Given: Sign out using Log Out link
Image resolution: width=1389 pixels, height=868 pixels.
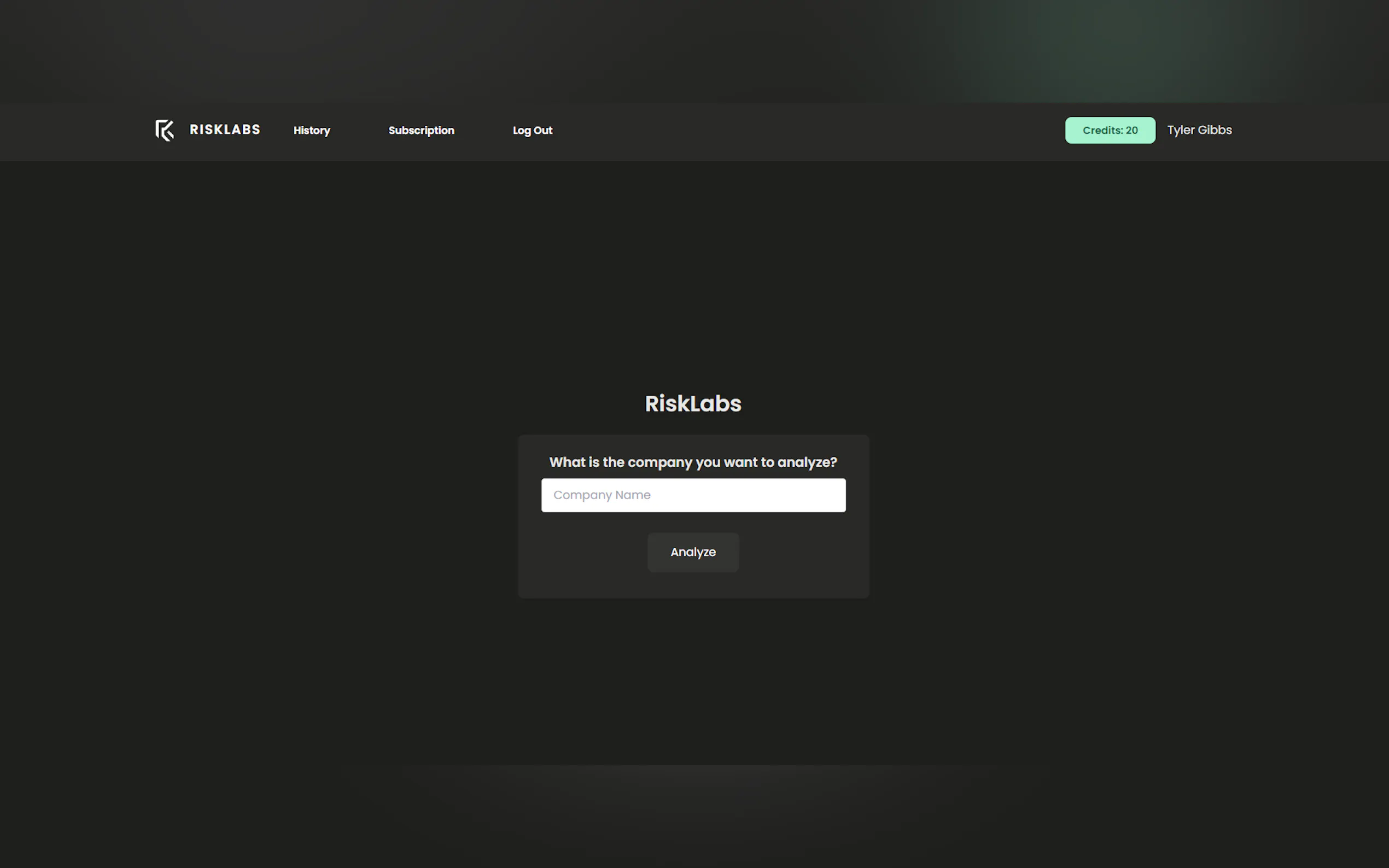Looking at the screenshot, I should point(532,130).
